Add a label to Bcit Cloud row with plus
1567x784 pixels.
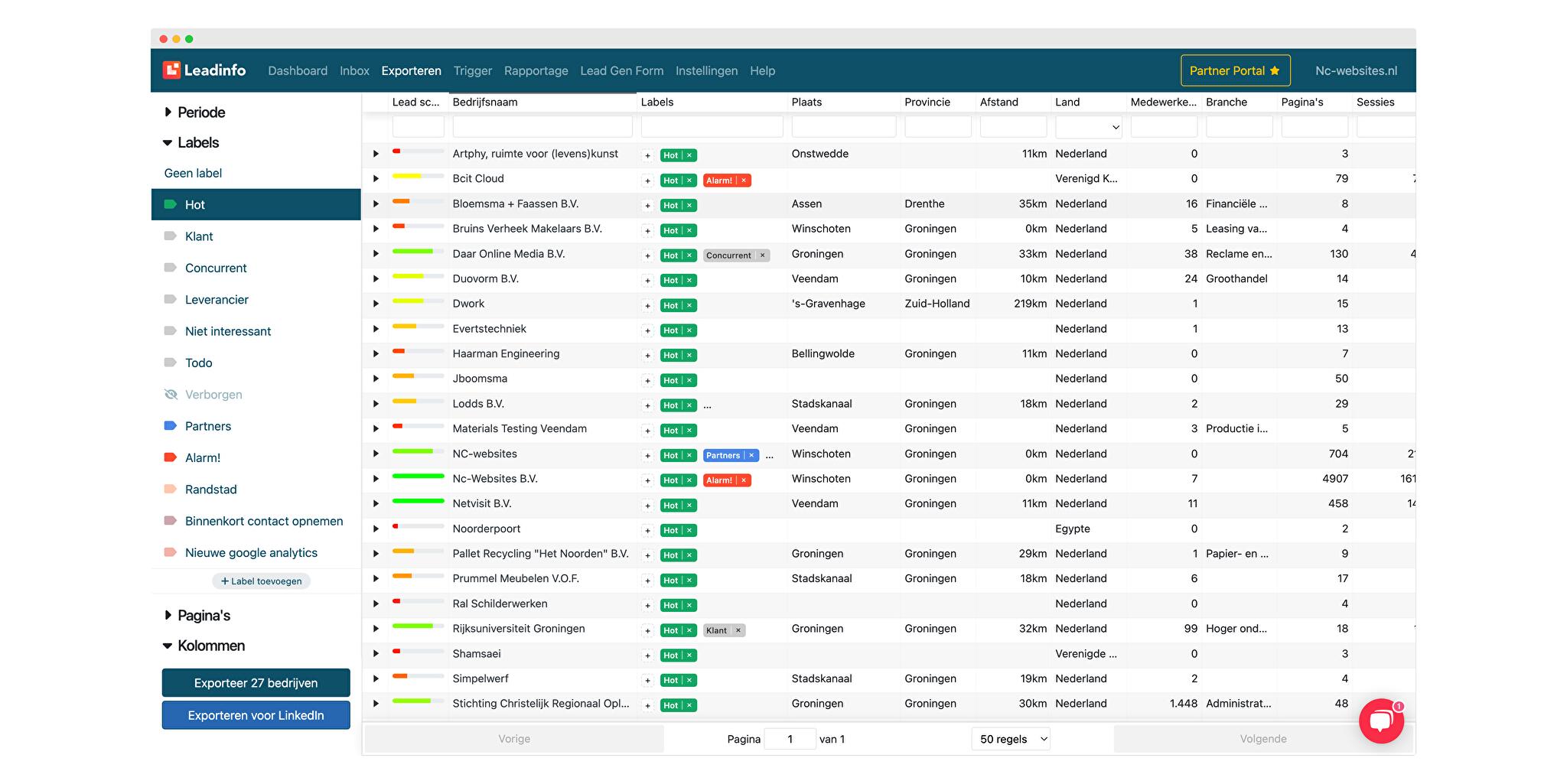pyautogui.click(x=647, y=181)
